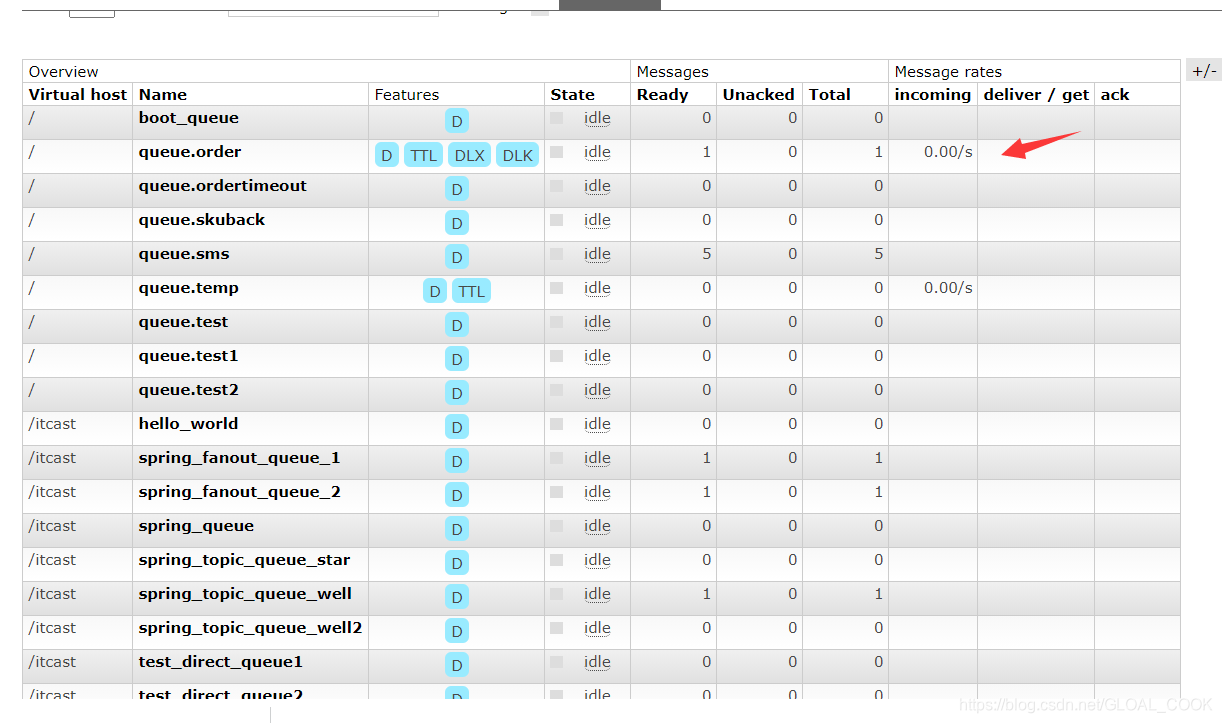1222x723 pixels.
Task: Click the D badge of spring_topic_queue_star
Action: coord(457,563)
